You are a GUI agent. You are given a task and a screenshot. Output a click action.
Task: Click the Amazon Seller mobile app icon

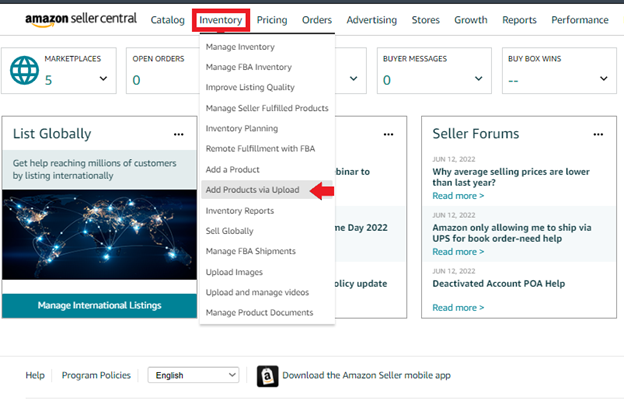[267, 376]
